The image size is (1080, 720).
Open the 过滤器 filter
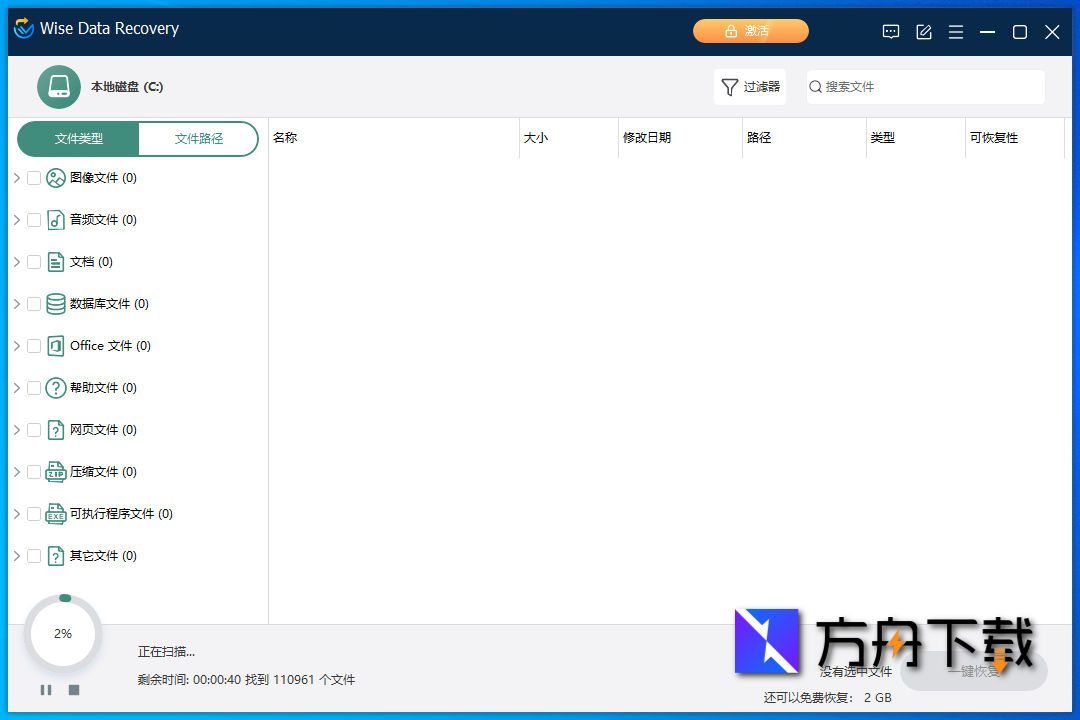point(749,87)
